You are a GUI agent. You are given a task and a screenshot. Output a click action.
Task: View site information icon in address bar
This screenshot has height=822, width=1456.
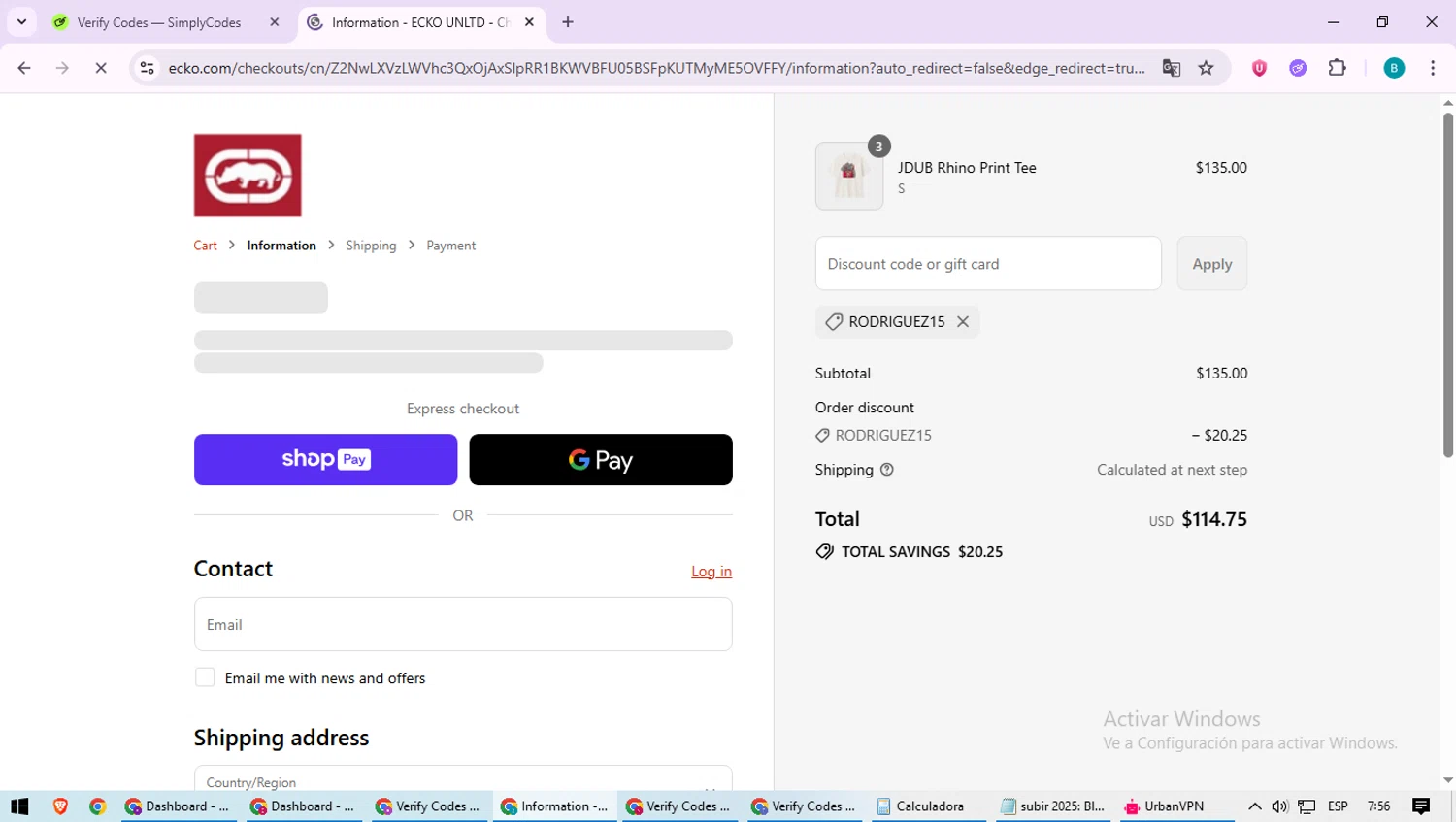click(x=148, y=68)
